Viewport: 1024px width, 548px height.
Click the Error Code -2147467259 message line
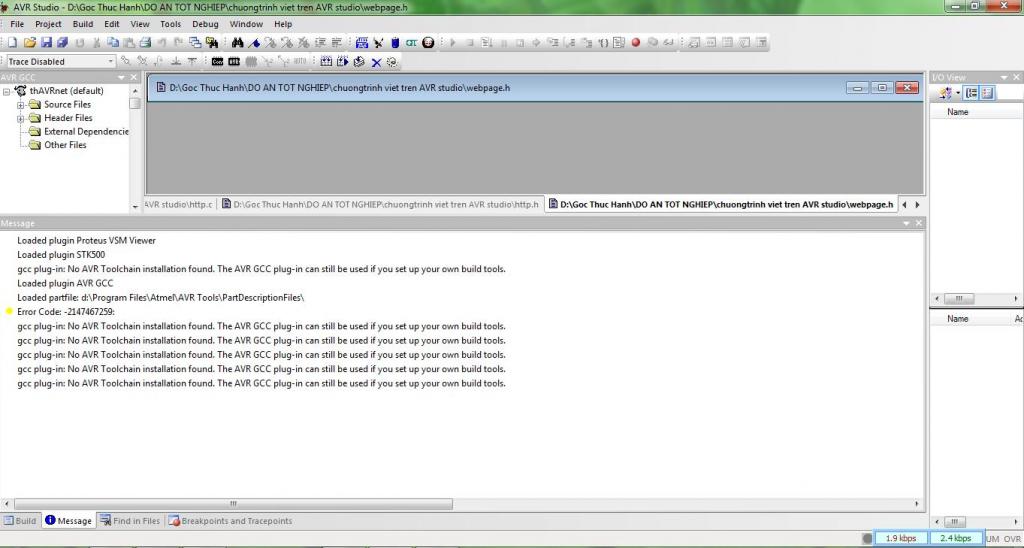(66, 312)
